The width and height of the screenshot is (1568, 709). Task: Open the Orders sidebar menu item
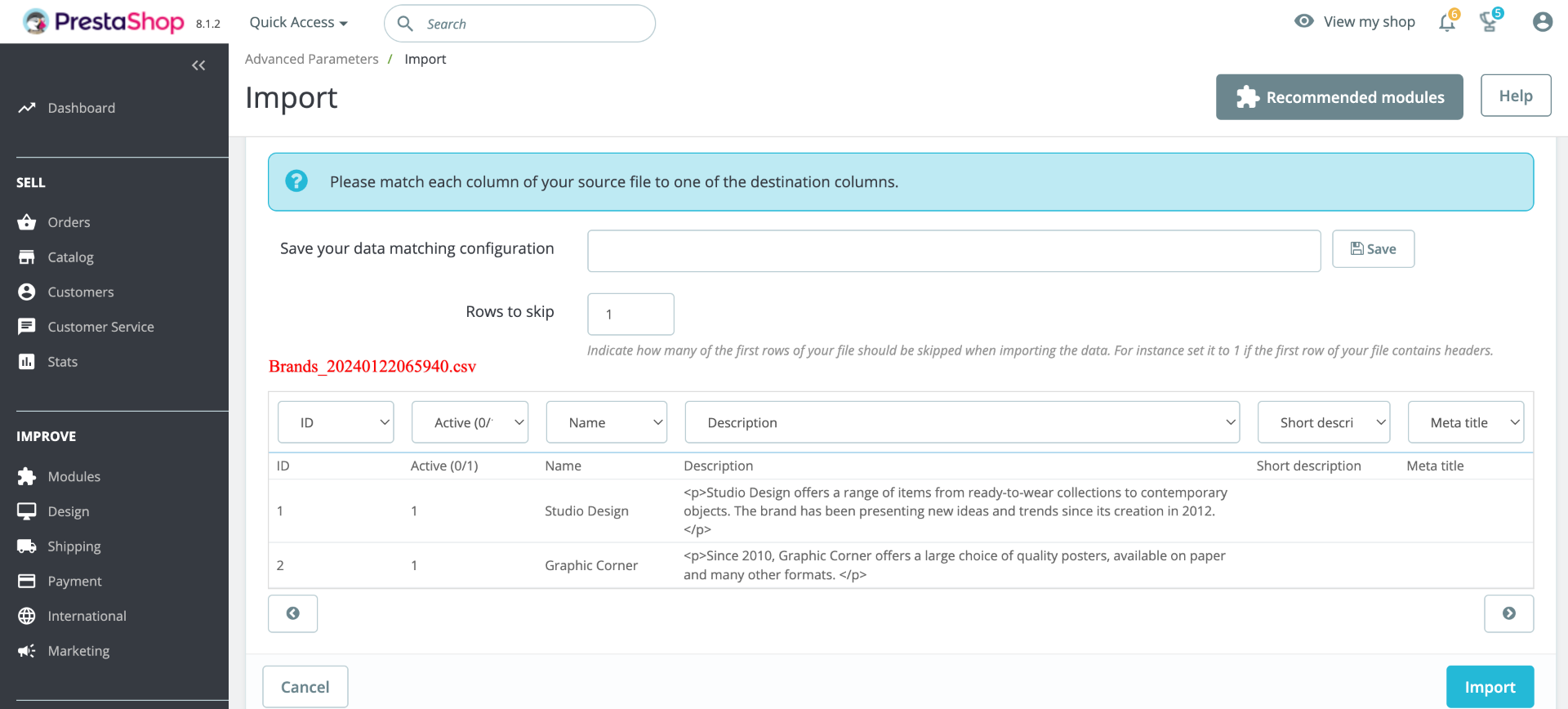coord(69,222)
